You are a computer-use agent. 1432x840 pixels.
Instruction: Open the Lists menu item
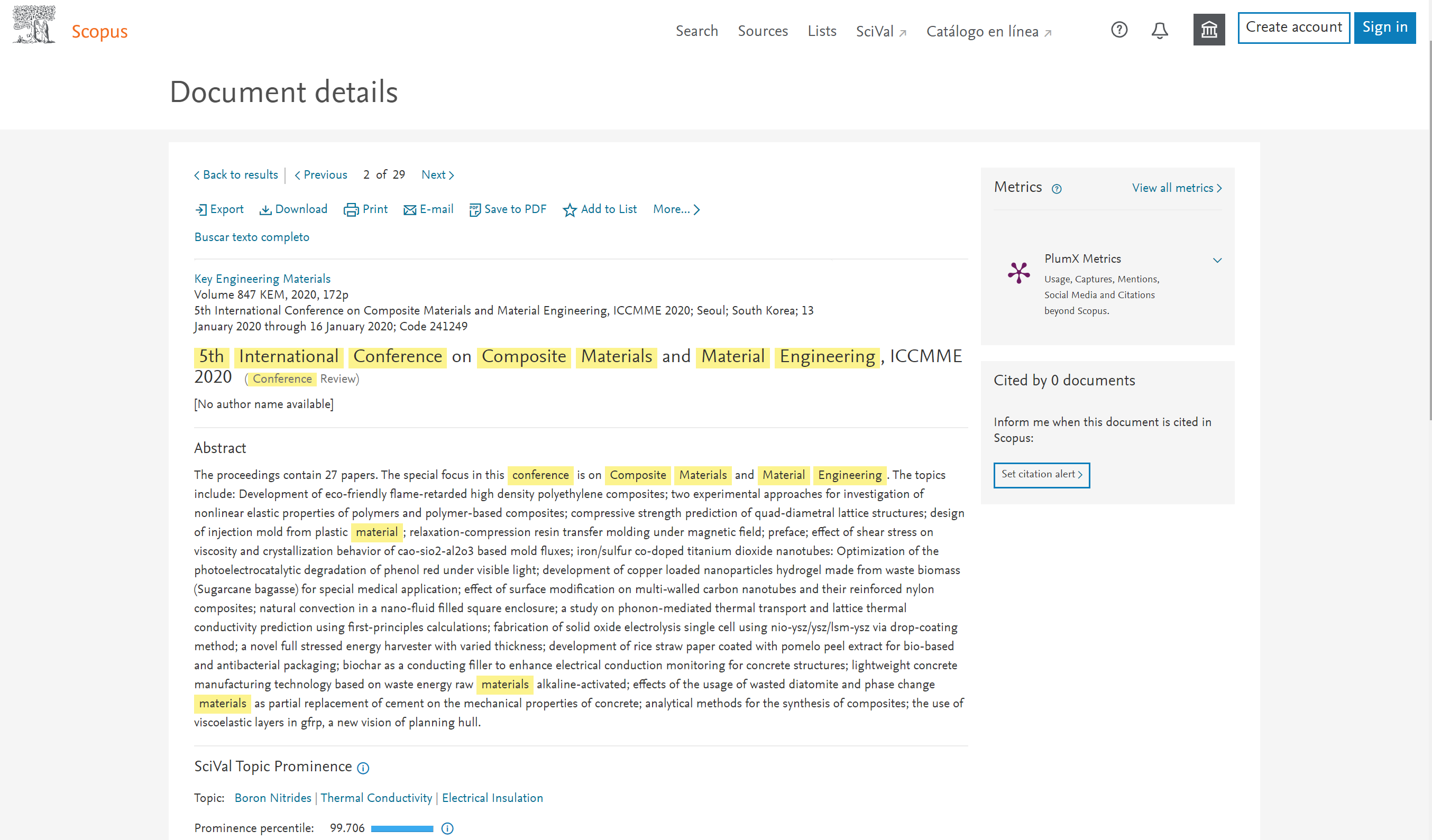click(x=822, y=31)
